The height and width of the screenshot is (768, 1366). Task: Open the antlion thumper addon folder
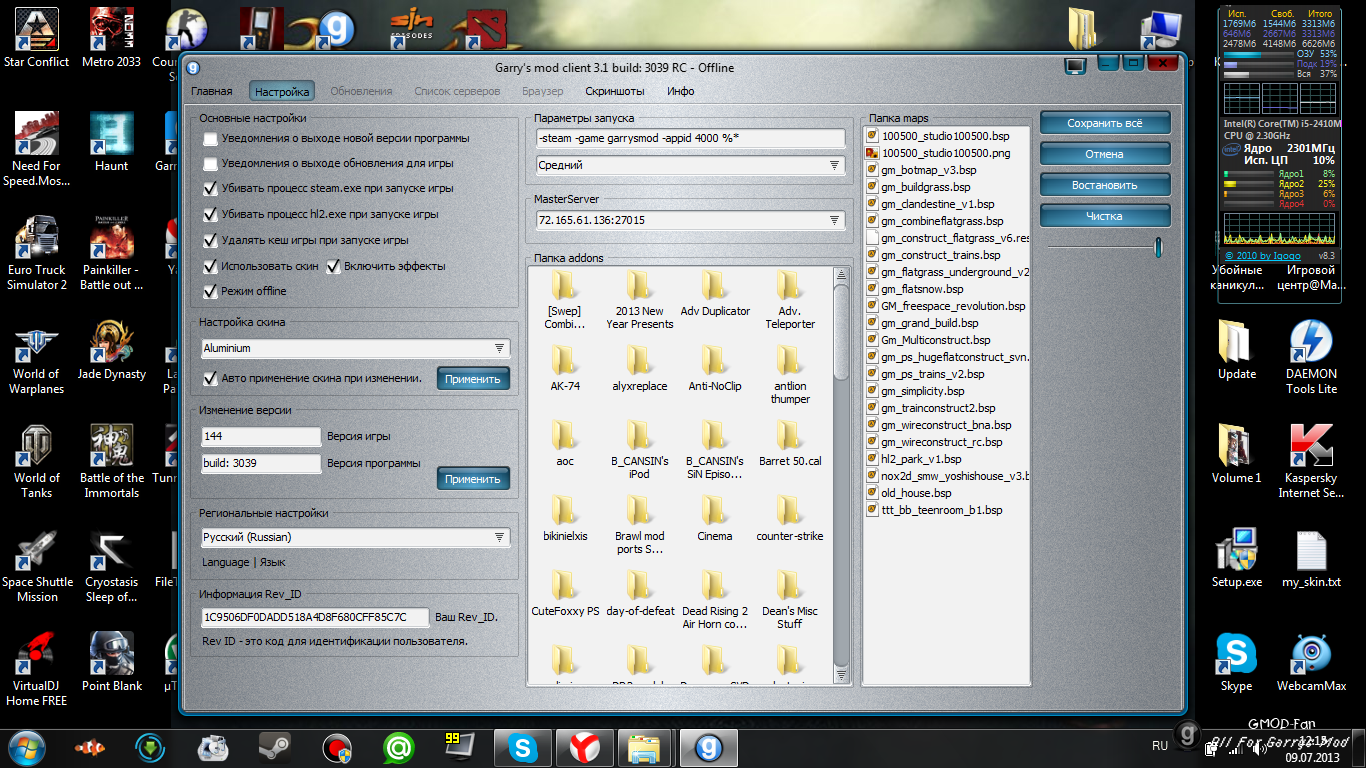click(789, 374)
